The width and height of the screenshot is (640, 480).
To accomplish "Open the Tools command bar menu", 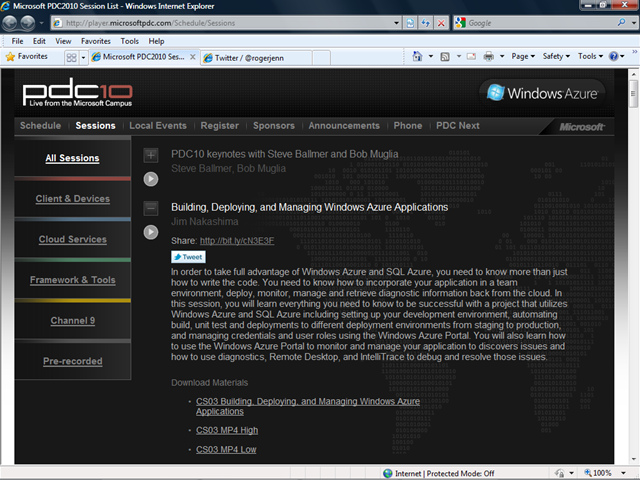I will 590,56.
